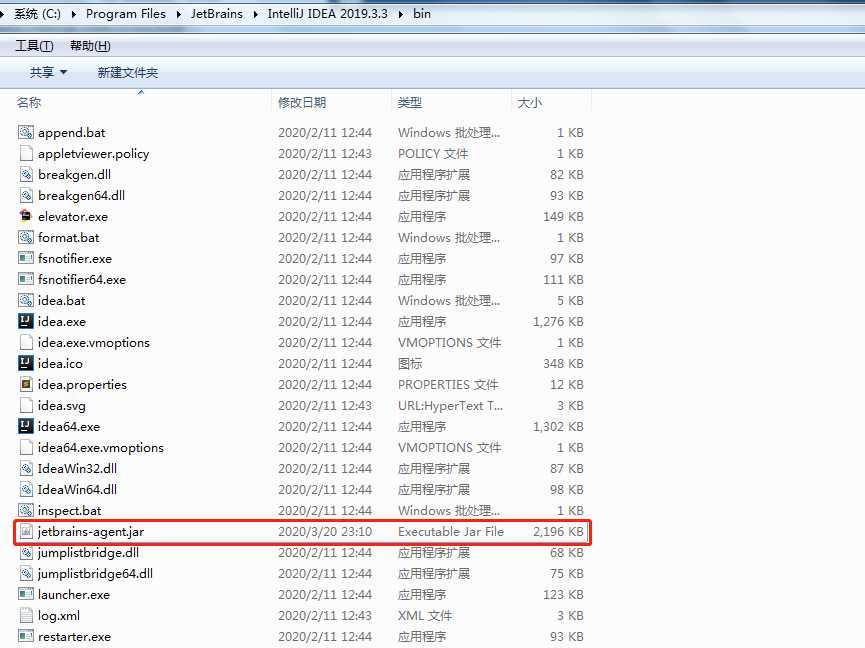This screenshot has height=648, width=865.
Task: Click the inspect.bat file icon
Action: [26, 510]
